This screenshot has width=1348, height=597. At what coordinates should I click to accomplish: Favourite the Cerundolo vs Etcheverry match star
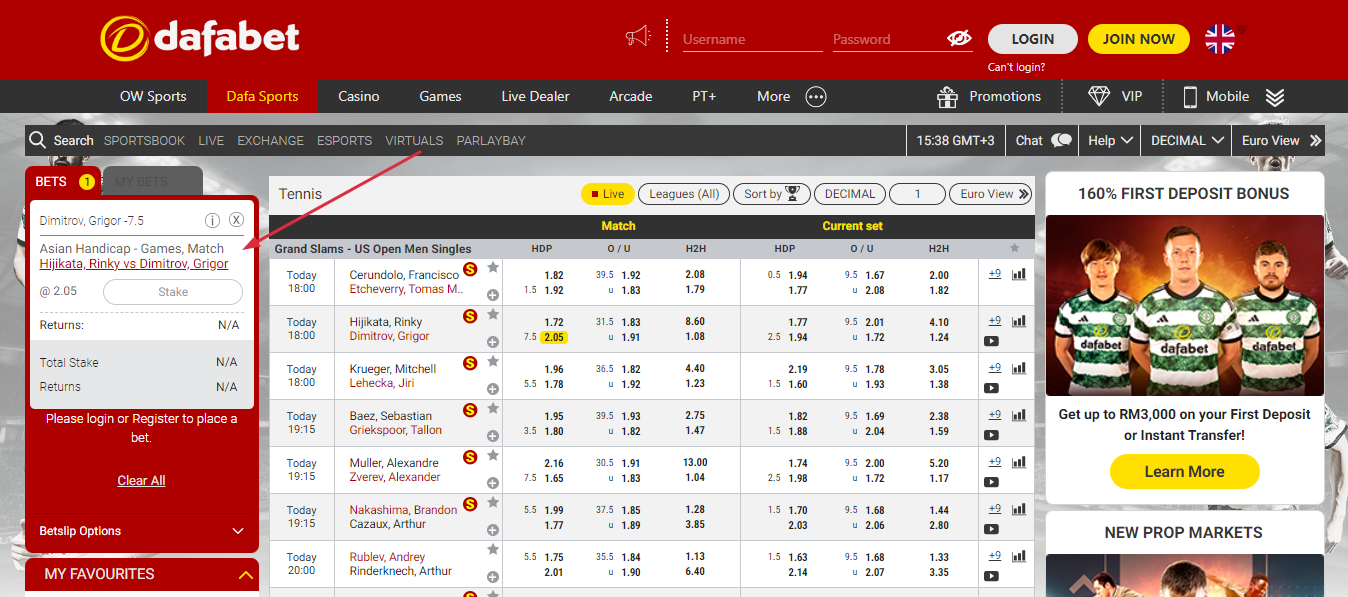pos(493,267)
